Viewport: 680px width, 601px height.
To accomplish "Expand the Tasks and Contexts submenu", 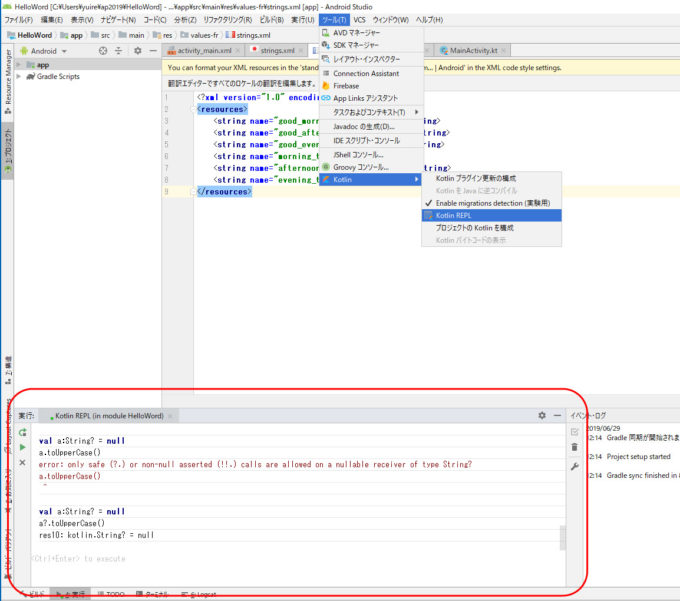I will [x=371, y=112].
